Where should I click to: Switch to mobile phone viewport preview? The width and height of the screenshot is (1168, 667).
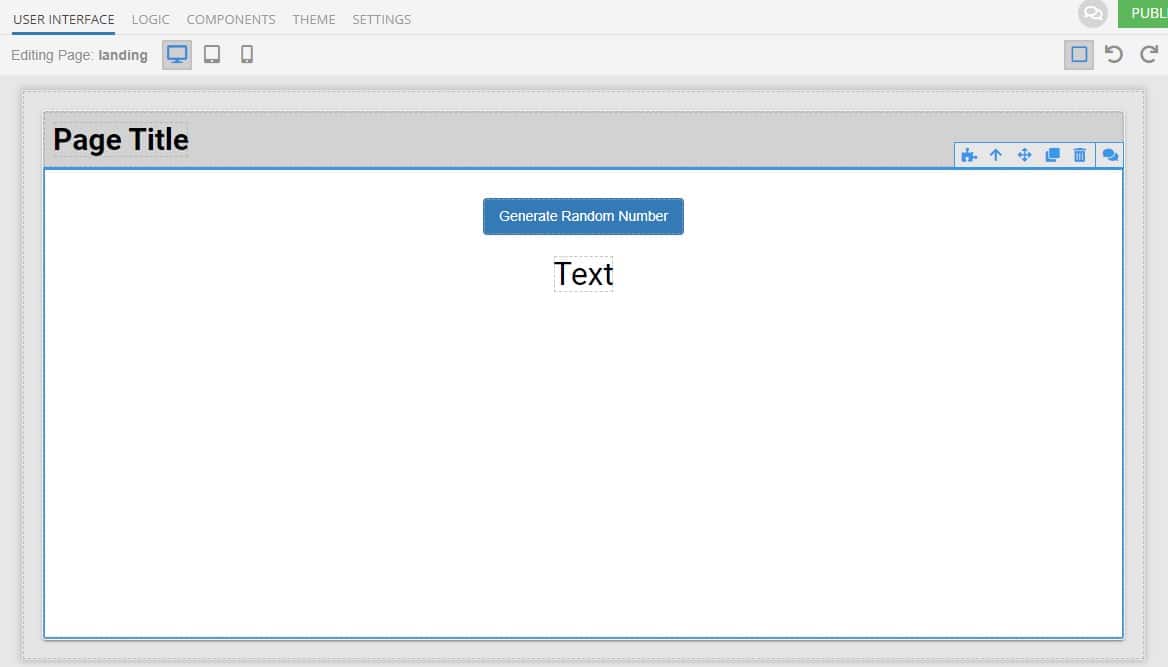[247, 54]
